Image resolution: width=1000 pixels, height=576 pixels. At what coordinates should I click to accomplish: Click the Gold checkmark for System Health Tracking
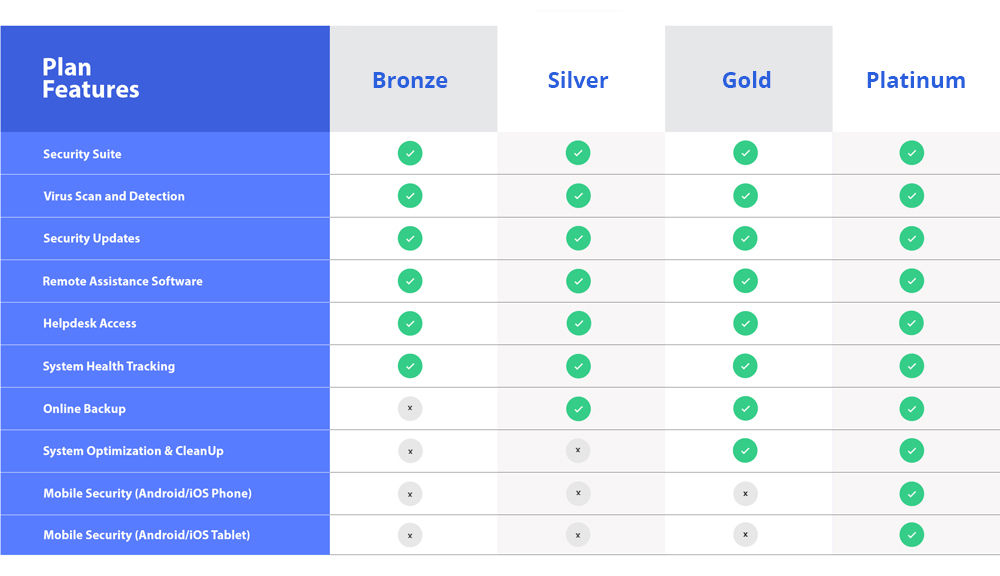pyautogui.click(x=746, y=366)
